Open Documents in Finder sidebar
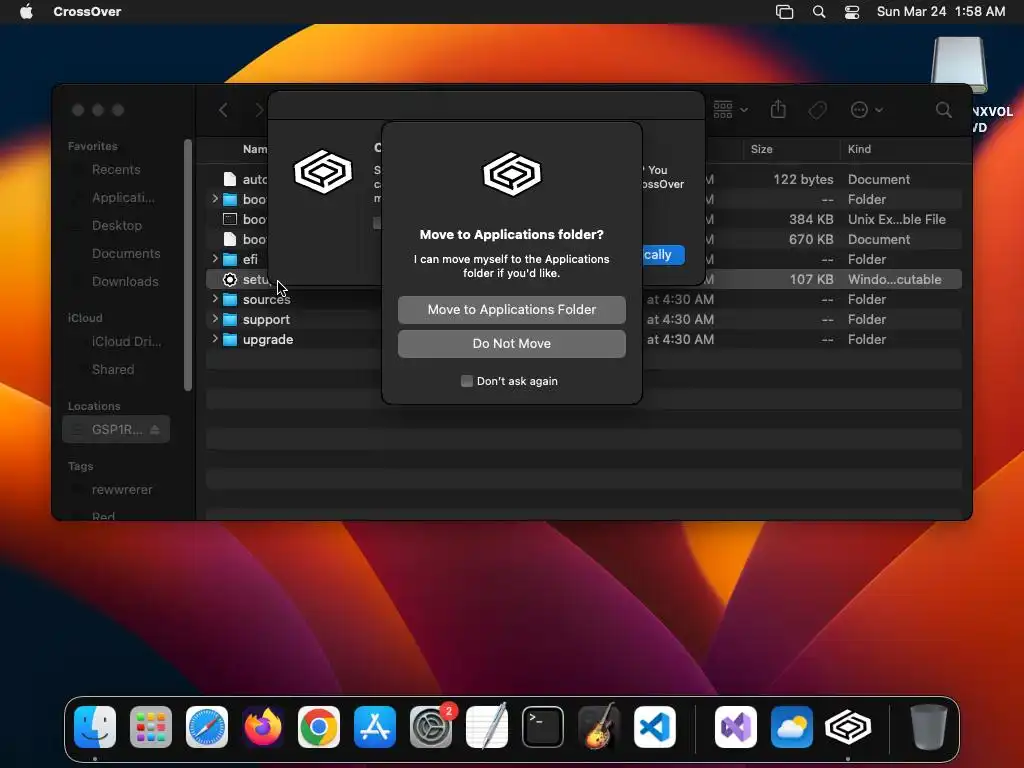The image size is (1024, 768). coord(125,253)
